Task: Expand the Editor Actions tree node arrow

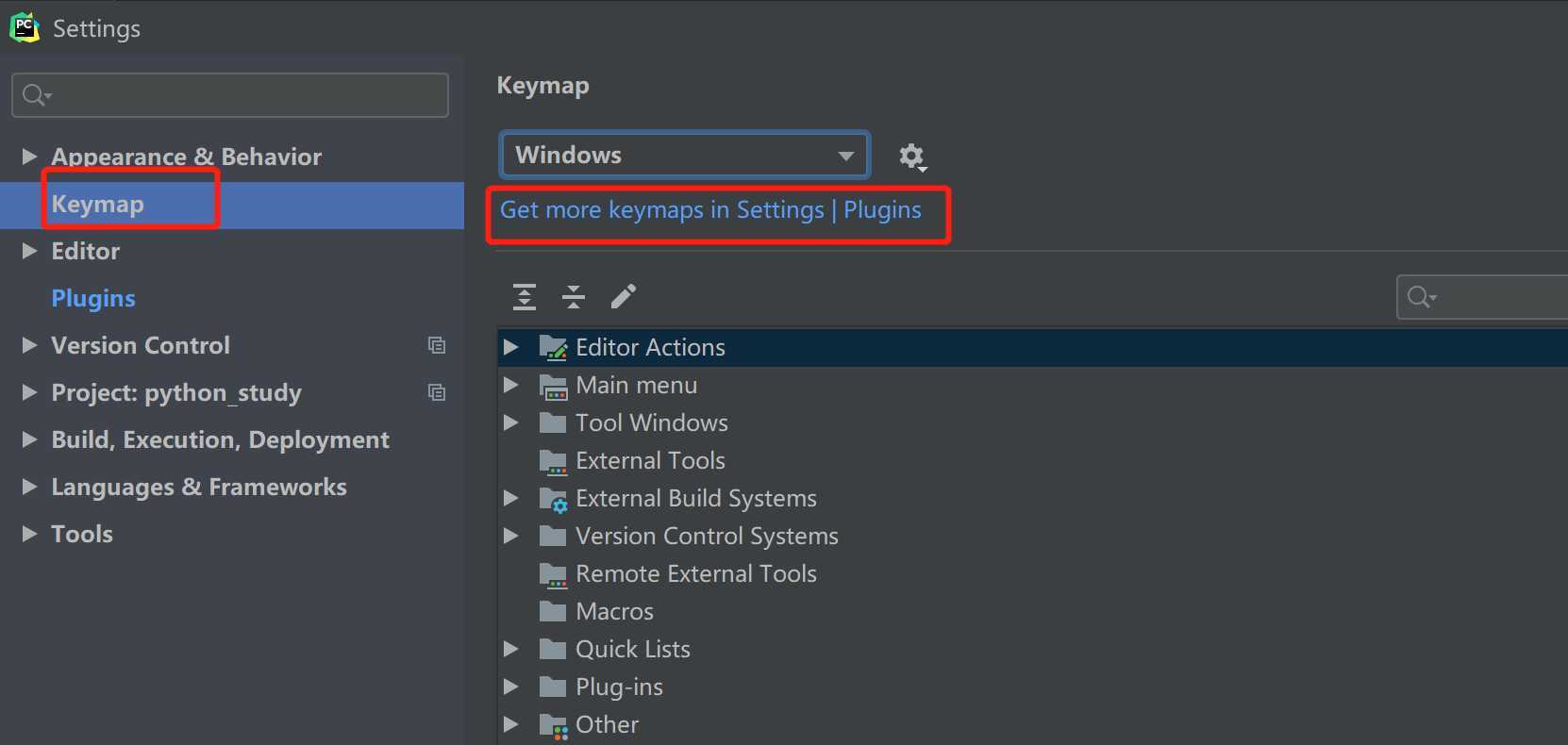Action: pyautogui.click(x=511, y=347)
